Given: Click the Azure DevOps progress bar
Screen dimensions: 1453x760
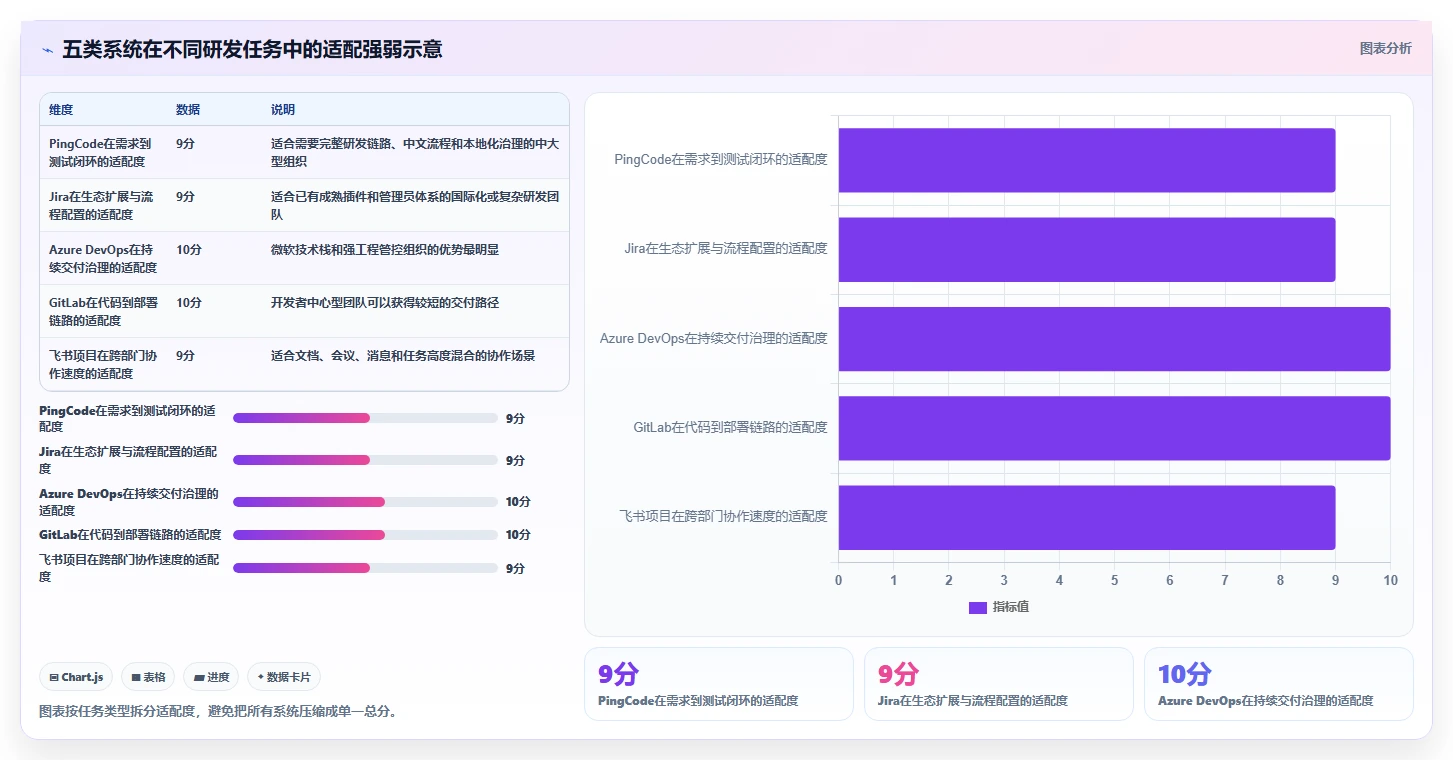Looking at the screenshot, I should [365, 502].
